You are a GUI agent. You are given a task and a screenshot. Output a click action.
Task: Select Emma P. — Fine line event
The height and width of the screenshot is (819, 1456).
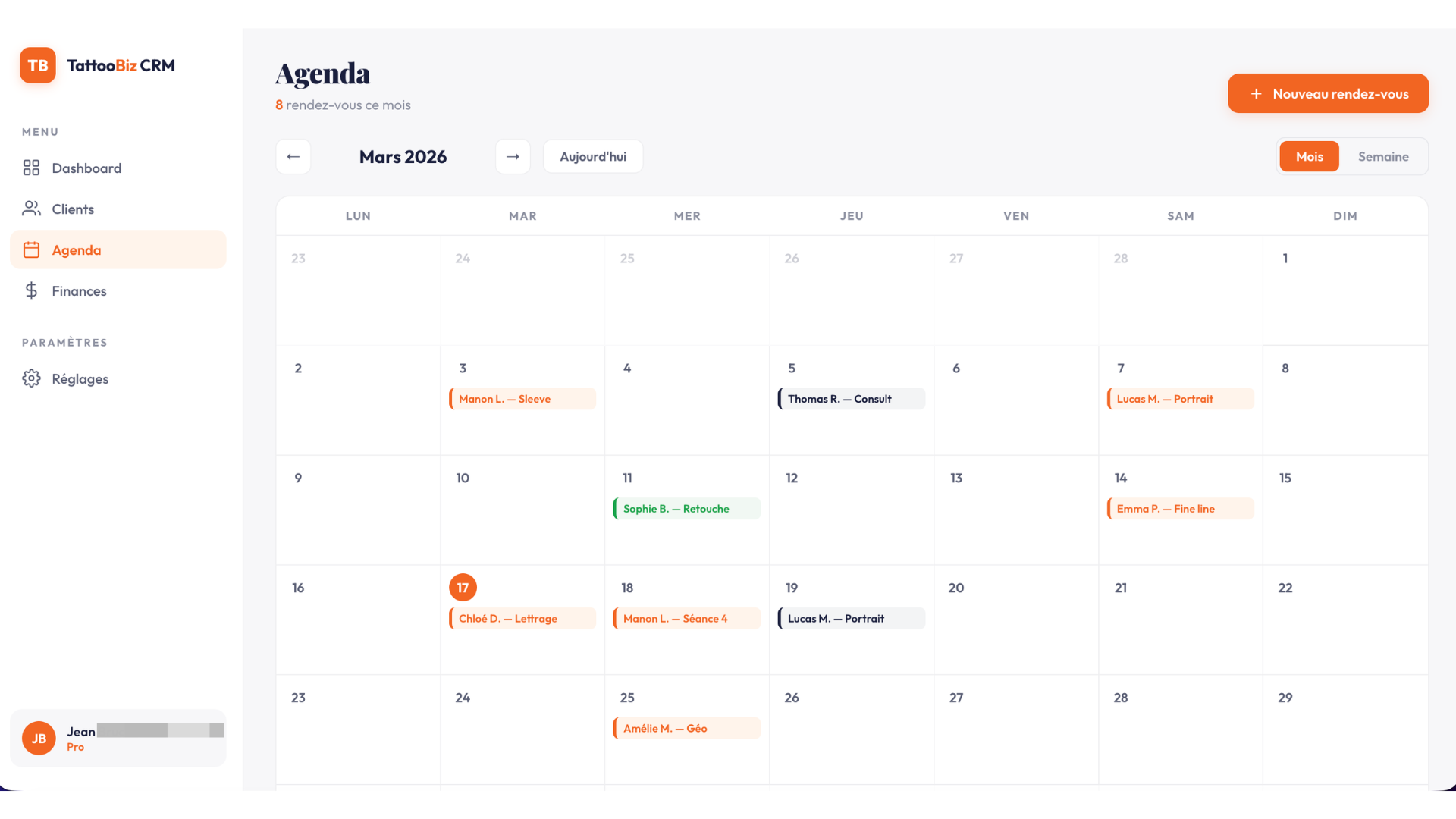pyautogui.click(x=1181, y=509)
